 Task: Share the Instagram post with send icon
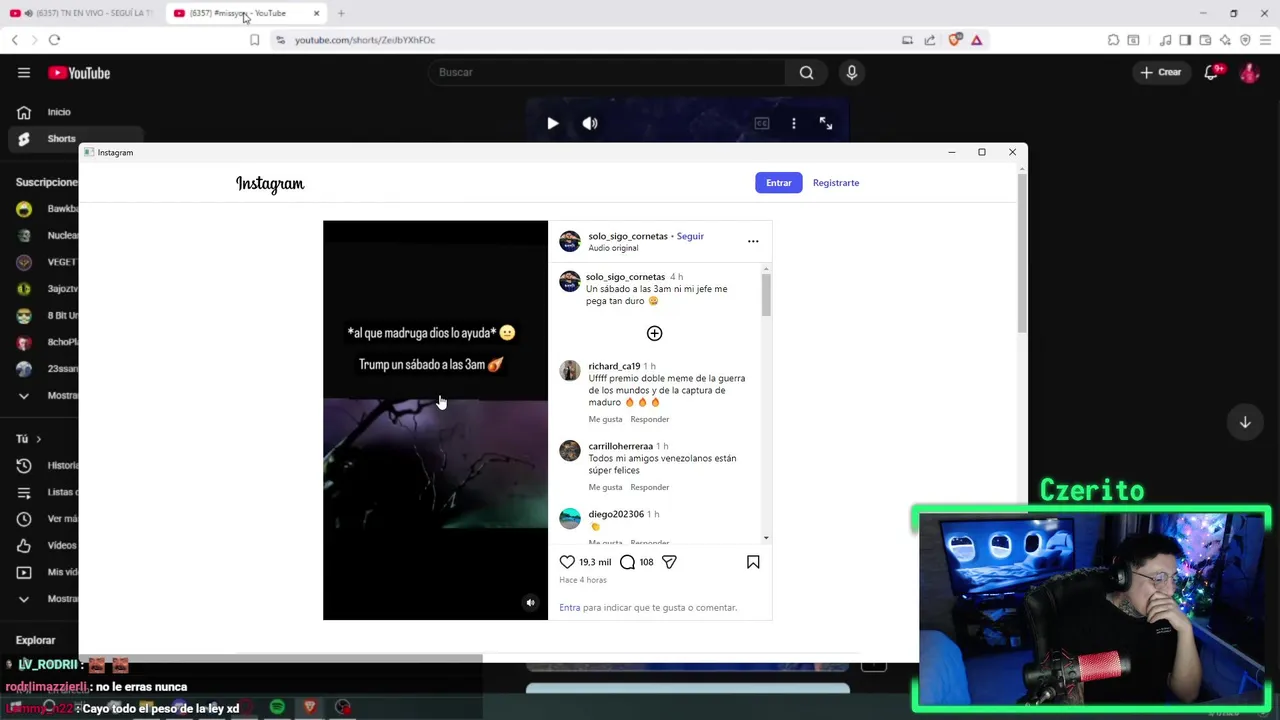(669, 562)
